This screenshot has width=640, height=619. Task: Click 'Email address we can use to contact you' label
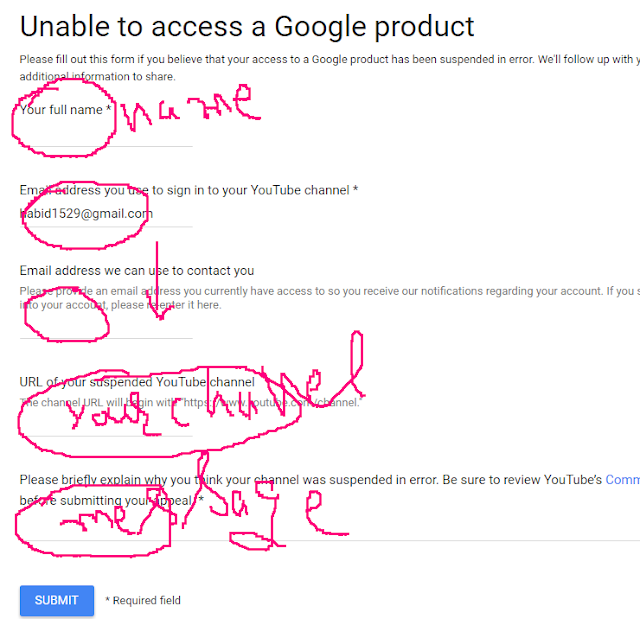[137, 270]
